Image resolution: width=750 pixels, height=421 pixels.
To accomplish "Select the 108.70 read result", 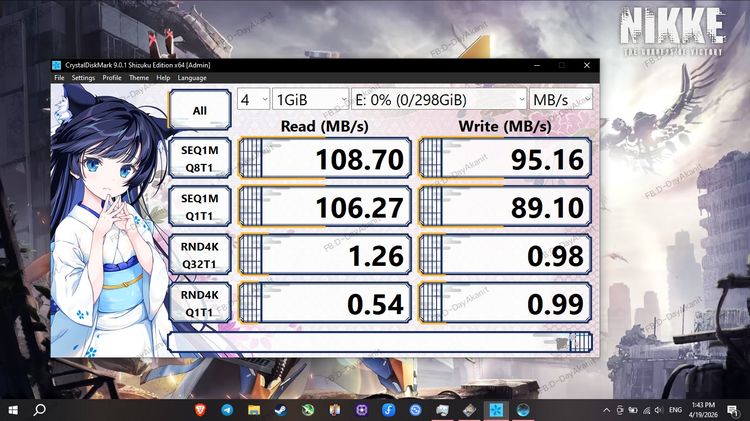I will pyautogui.click(x=325, y=158).
